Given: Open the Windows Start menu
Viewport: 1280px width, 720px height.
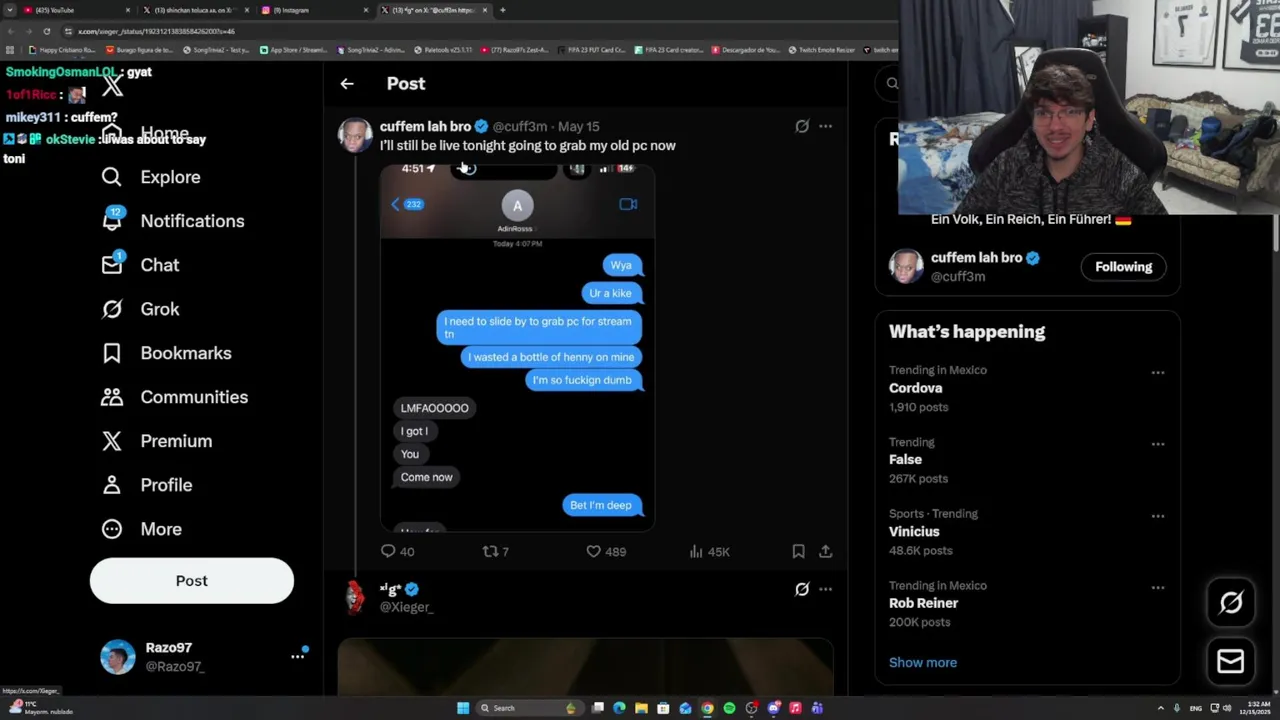Looking at the screenshot, I should point(463,708).
